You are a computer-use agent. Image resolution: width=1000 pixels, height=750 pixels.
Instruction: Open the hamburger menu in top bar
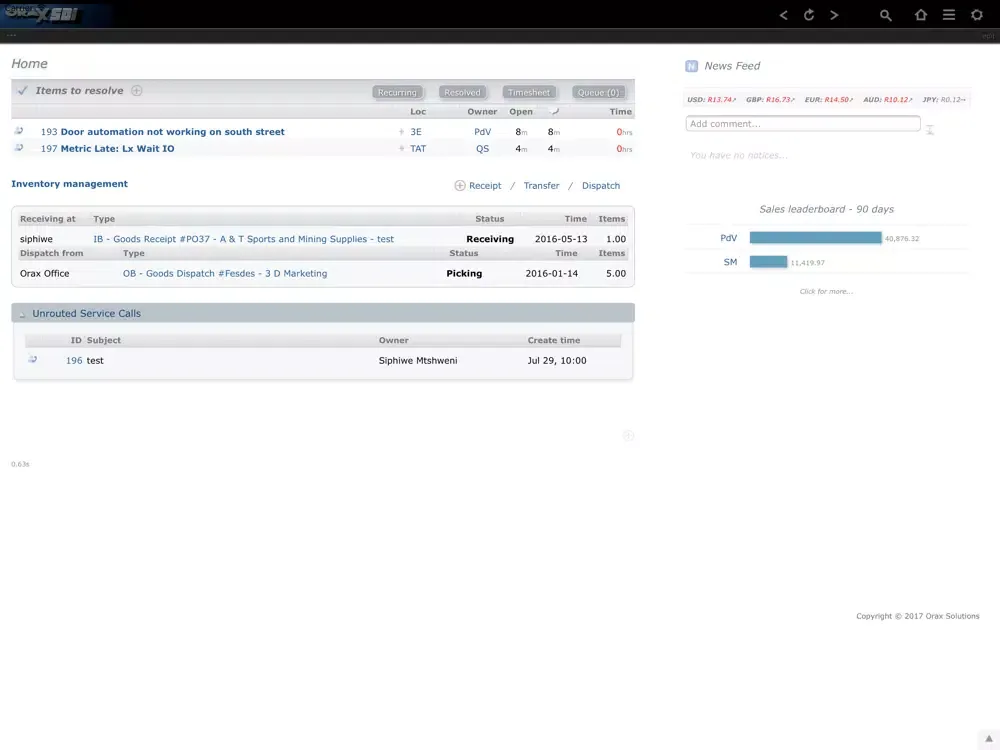(949, 15)
